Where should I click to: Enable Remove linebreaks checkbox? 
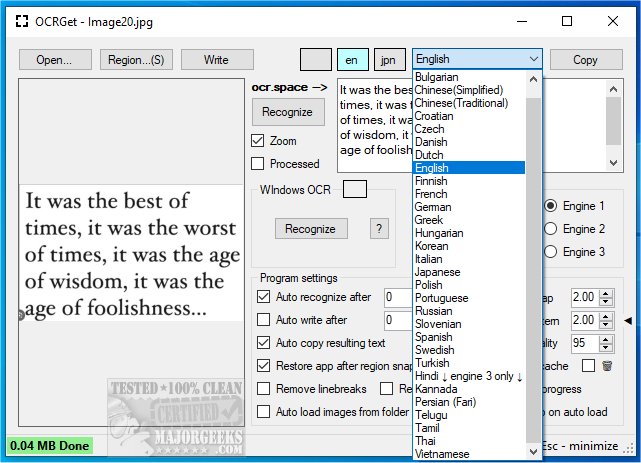[x=264, y=388]
